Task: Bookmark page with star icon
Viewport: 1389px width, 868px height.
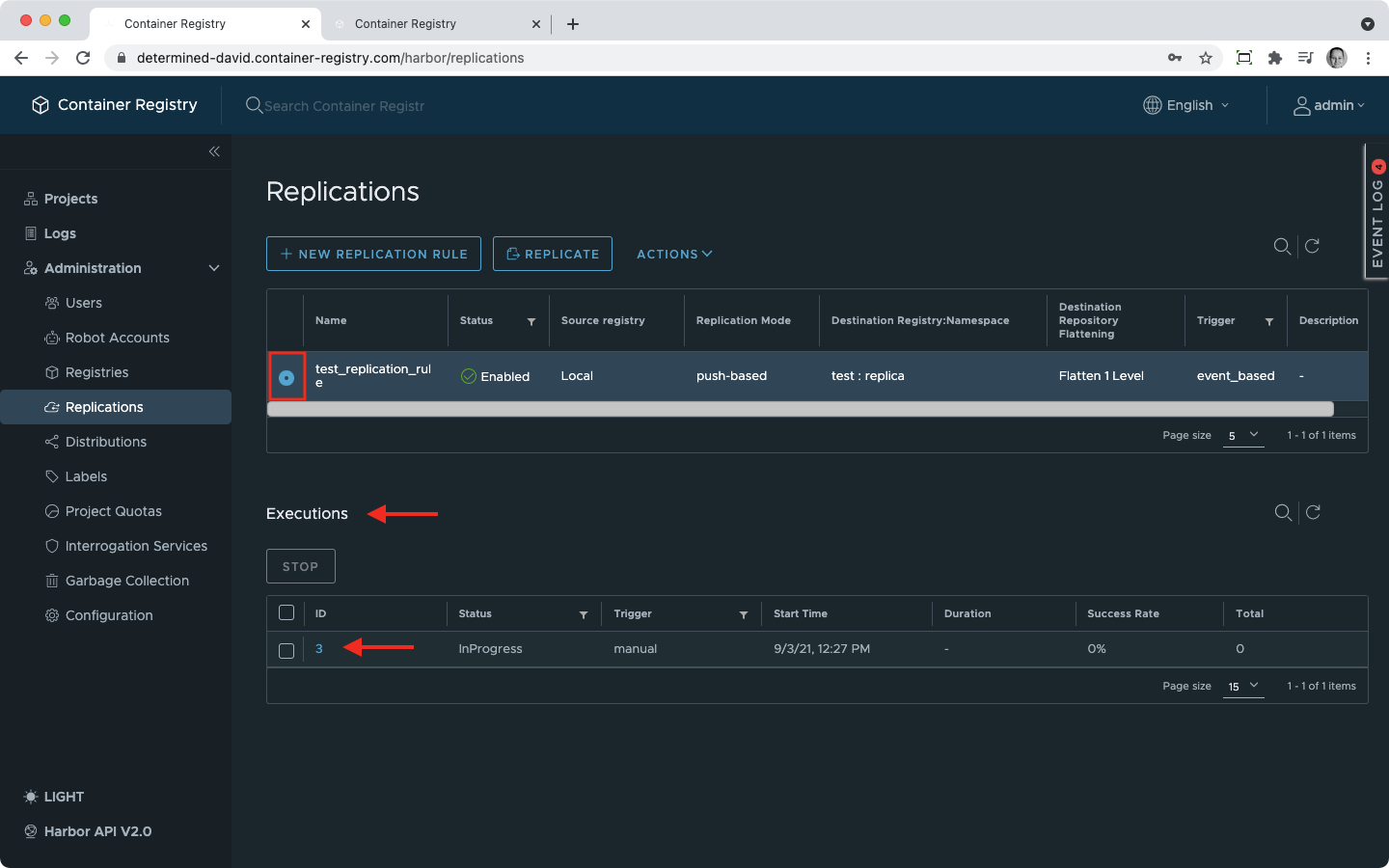Action: point(1206,58)
